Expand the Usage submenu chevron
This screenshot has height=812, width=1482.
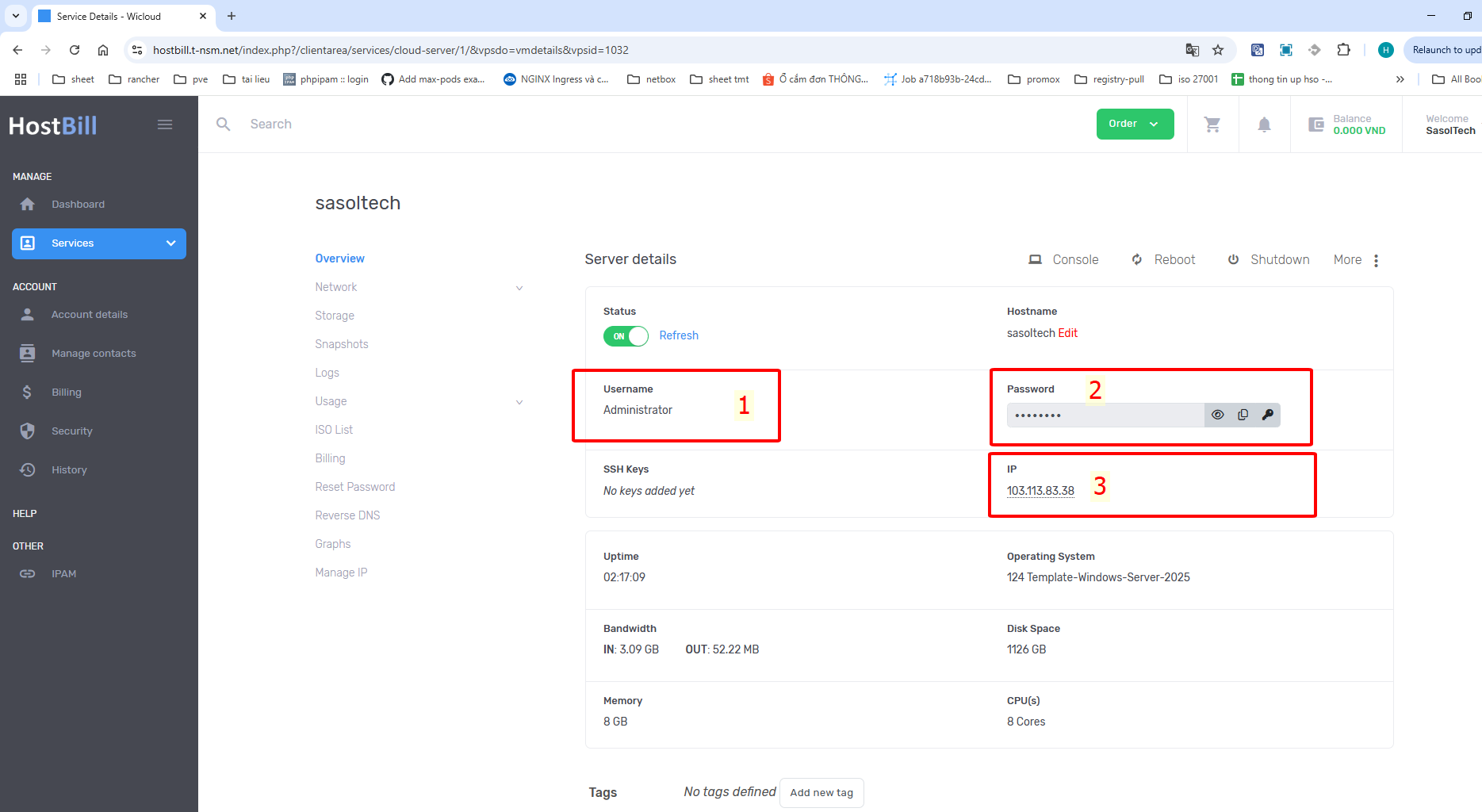(x=519, y=402)
